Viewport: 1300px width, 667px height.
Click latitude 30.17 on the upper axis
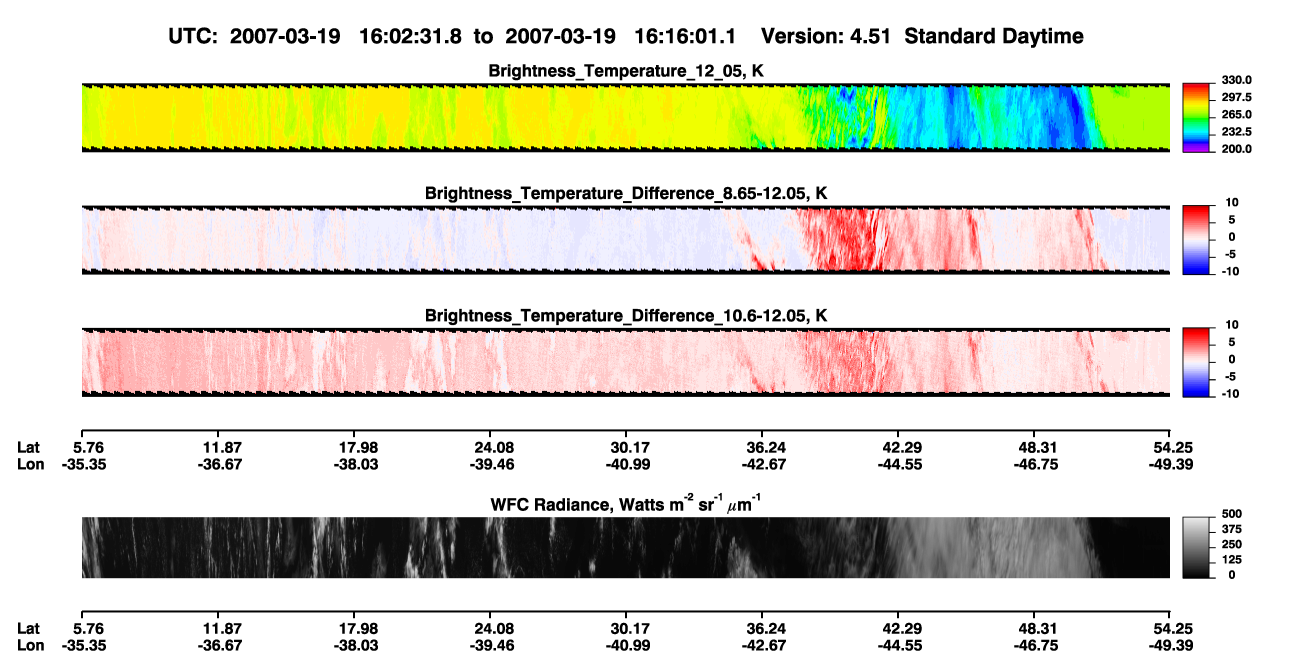[626, 446]
